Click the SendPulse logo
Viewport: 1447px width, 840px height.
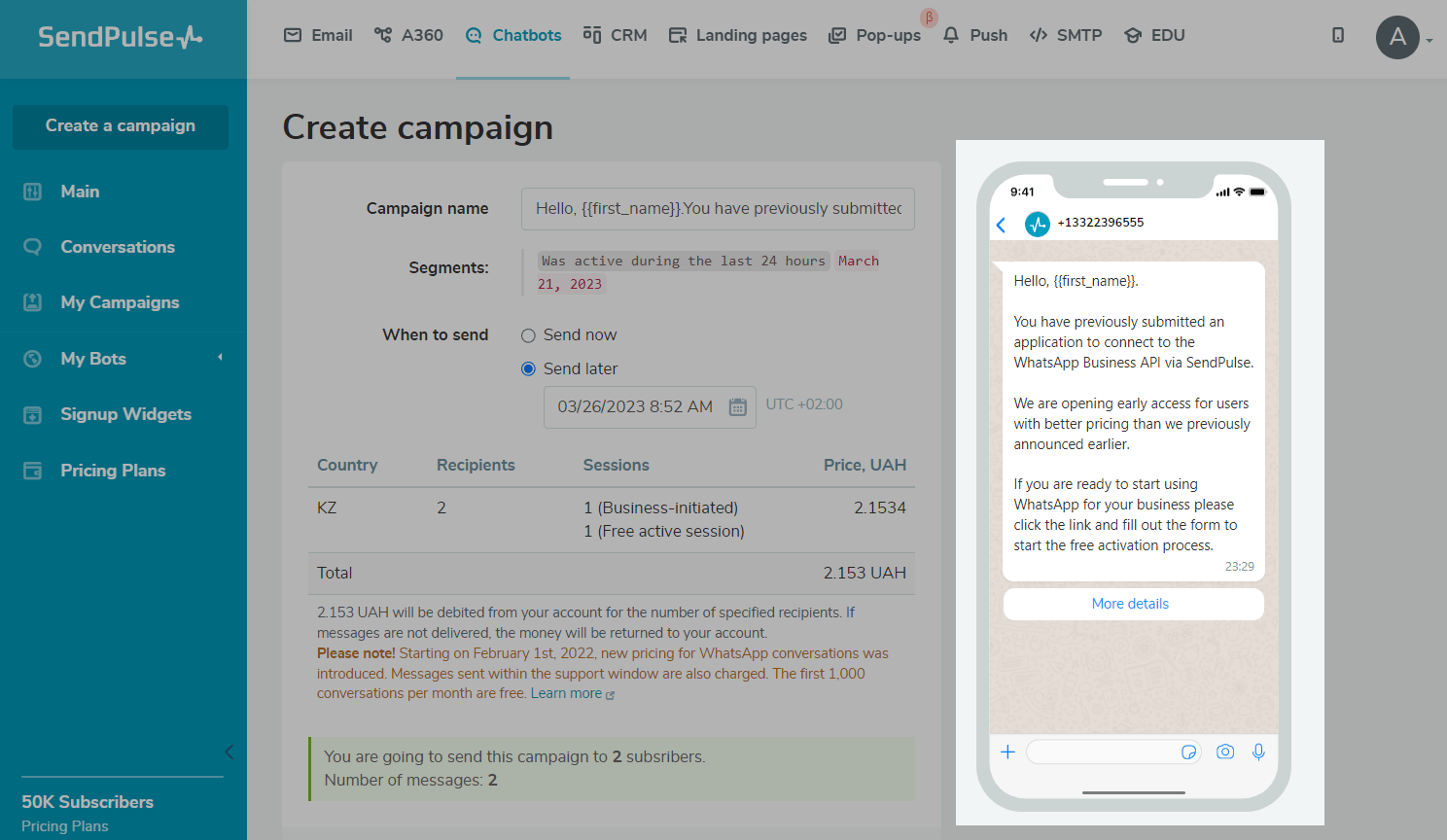point(121,37)
